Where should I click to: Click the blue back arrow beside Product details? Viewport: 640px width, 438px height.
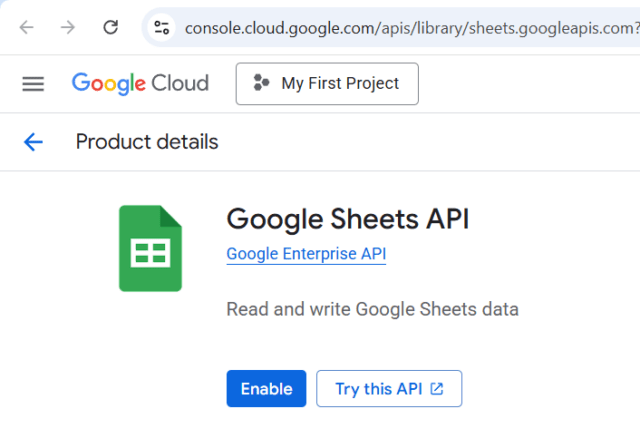(x=33, y=142)
